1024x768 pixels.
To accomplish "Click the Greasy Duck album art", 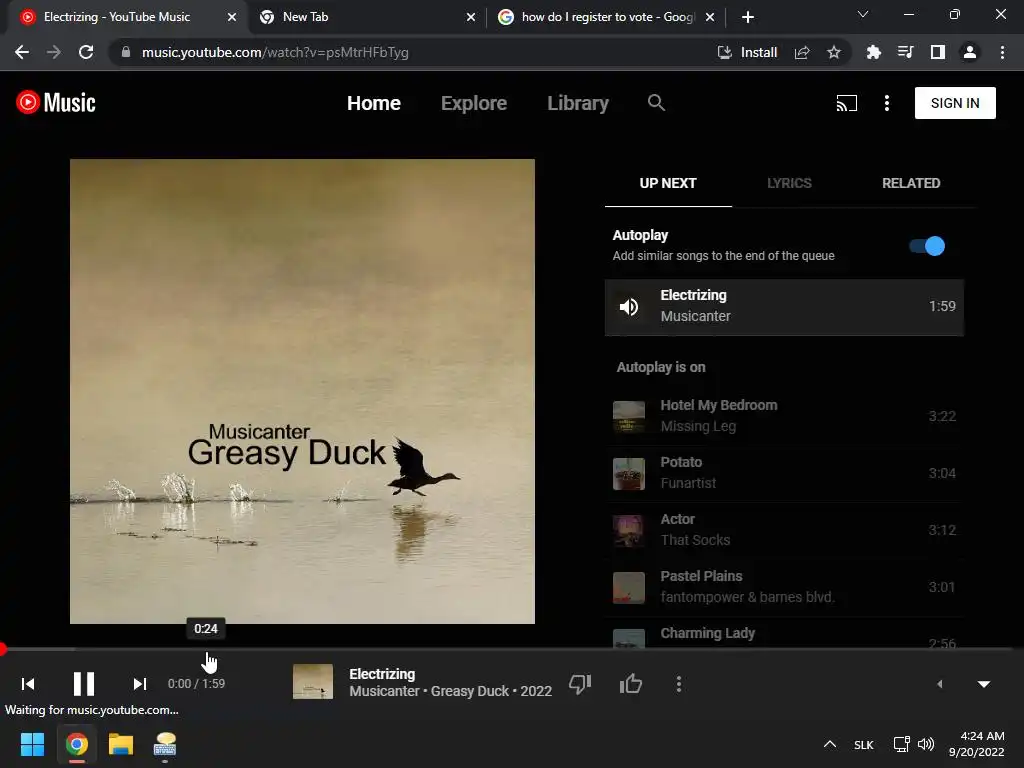I will pyautogui.click(x=302, y=391).
